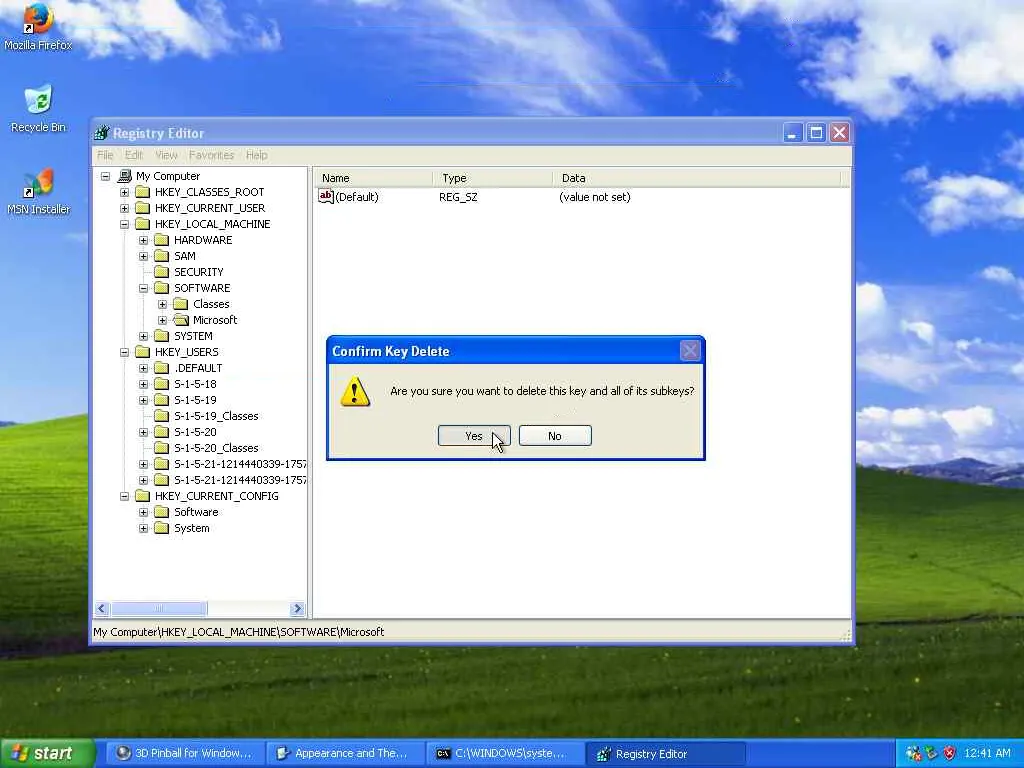
Task: Click the Type column header
Action: tap(492, 178)
